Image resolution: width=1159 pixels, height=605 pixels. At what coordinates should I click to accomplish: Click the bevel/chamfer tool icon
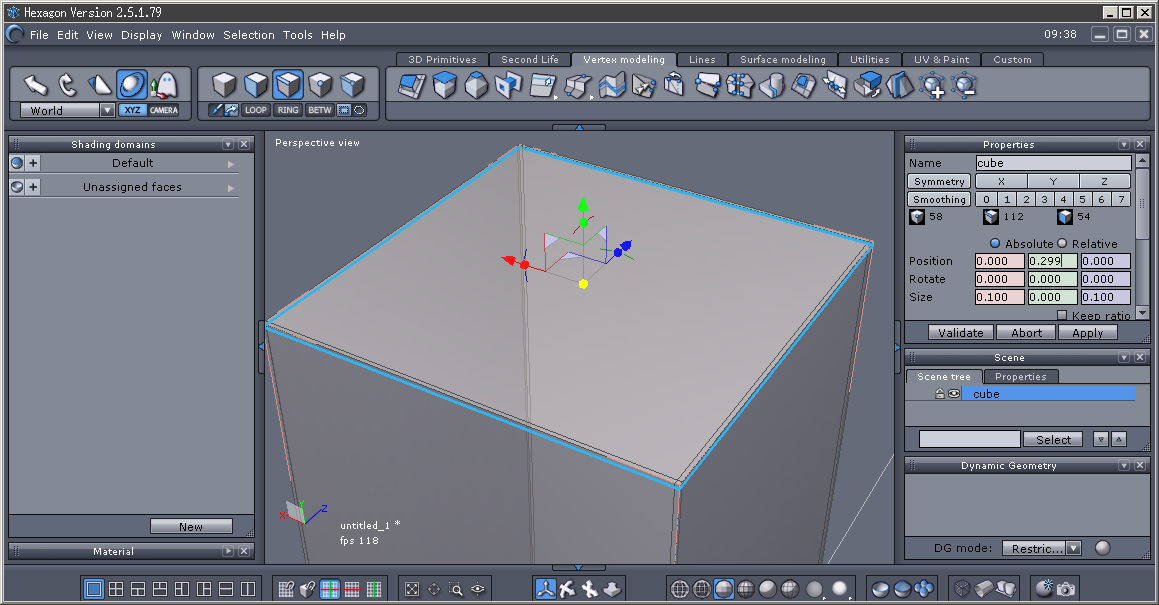tap(476, 85)
